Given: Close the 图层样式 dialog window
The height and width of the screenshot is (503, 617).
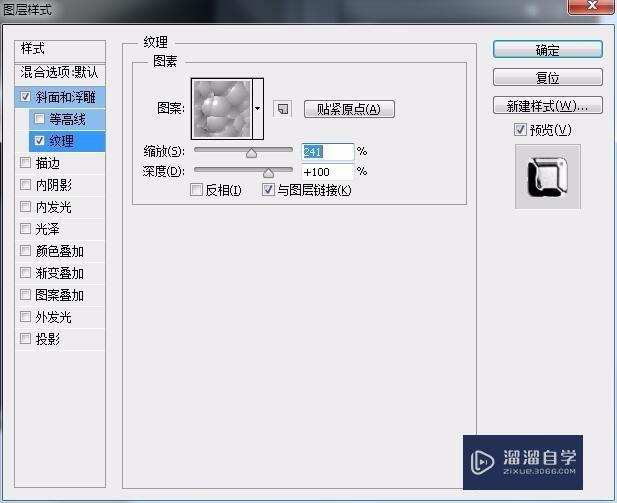Looking at the screenshot, I should click(591, 6).
